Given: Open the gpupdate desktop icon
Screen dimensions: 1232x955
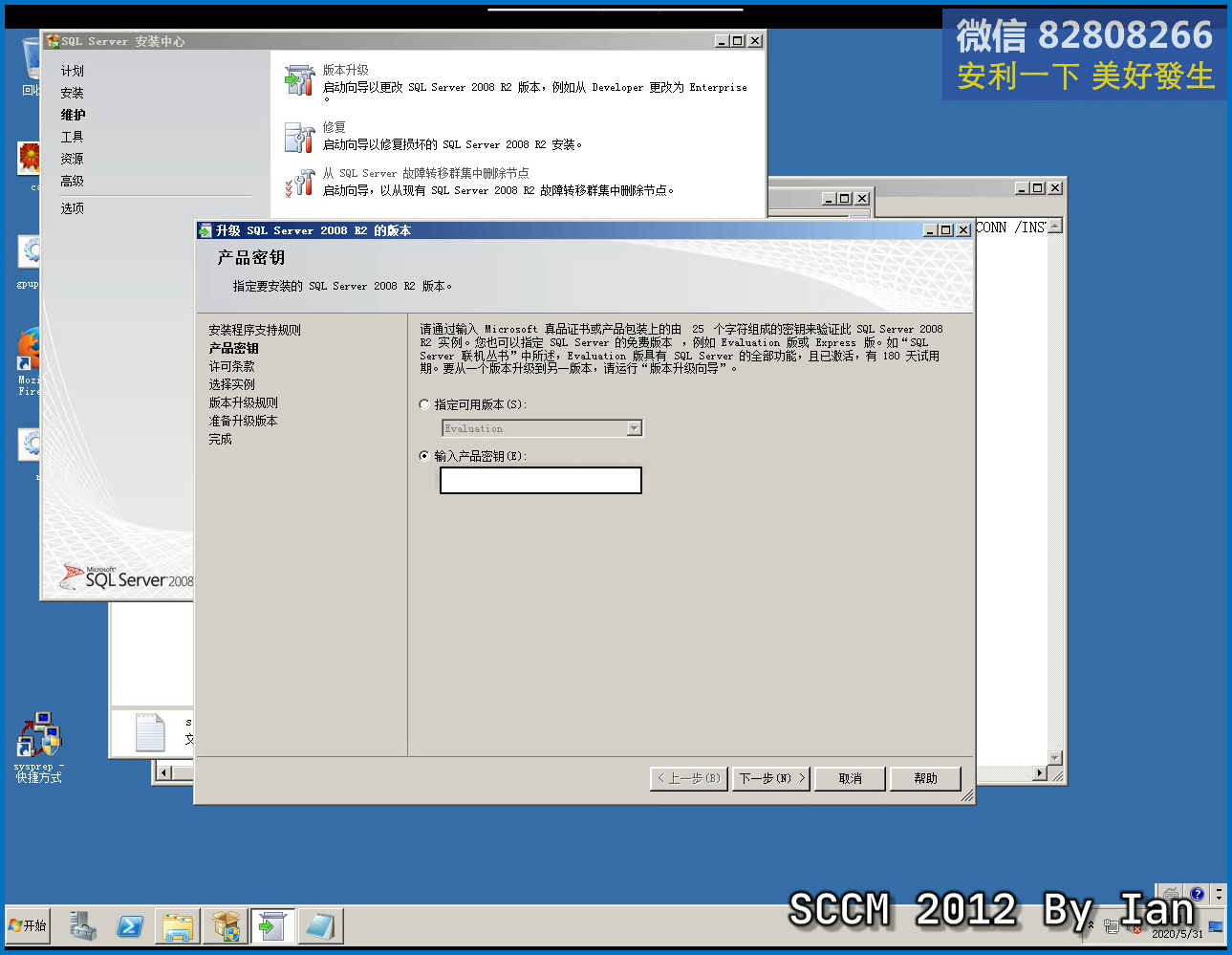Looking at the screenshot, I should tap(29, 261).
